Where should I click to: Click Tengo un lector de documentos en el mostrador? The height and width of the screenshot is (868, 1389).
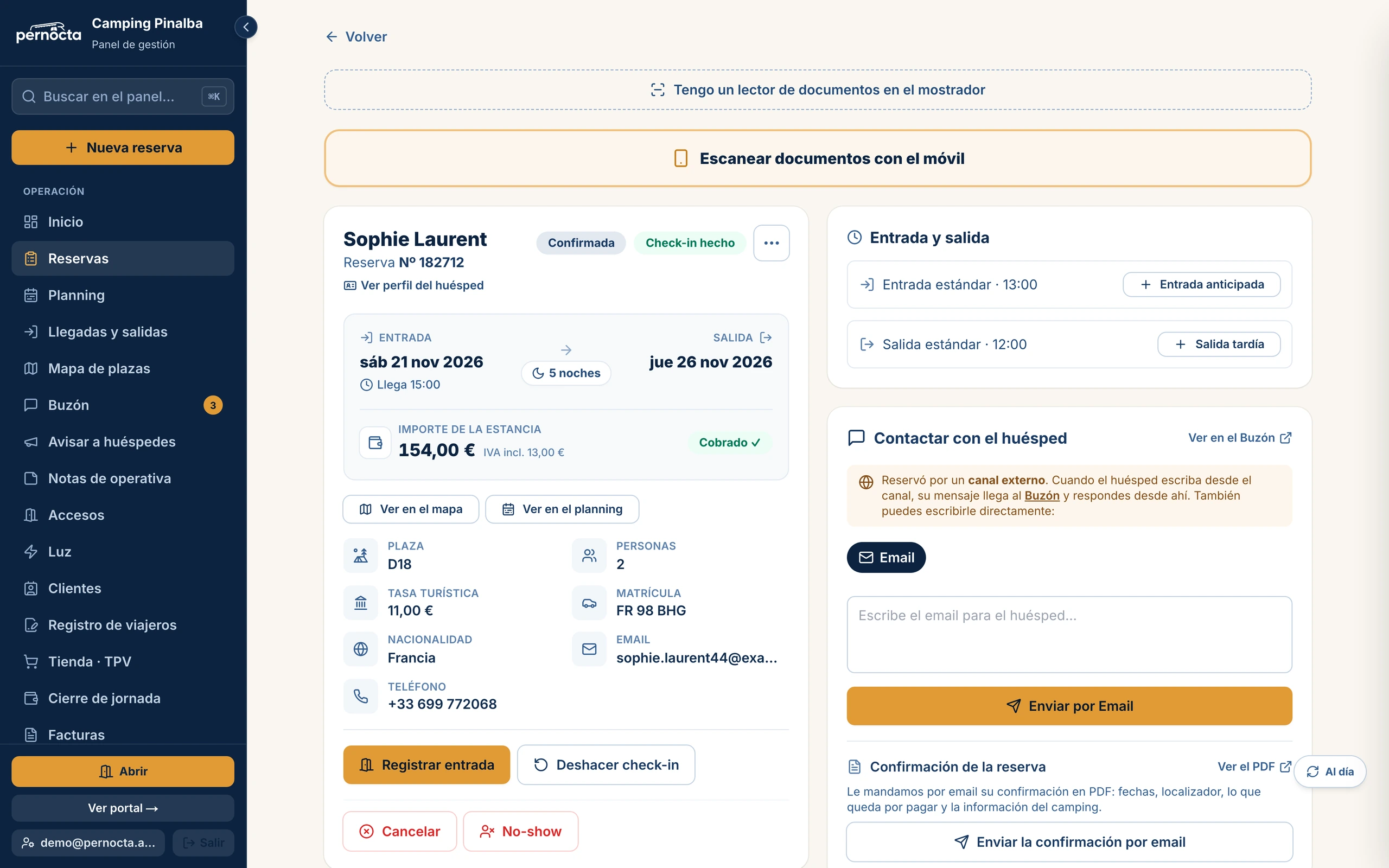(x=817, y=90)
